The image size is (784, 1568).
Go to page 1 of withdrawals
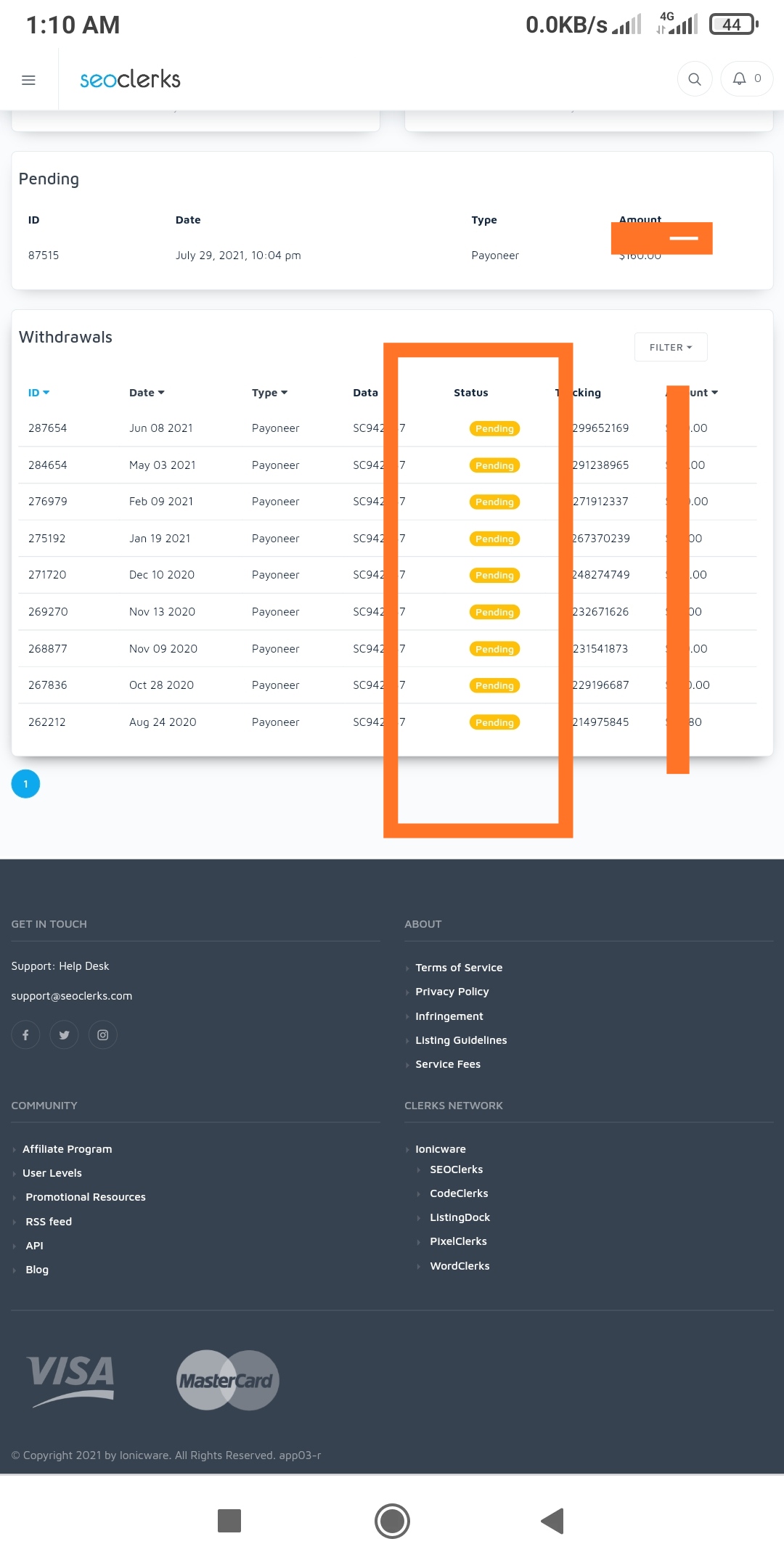25,784
